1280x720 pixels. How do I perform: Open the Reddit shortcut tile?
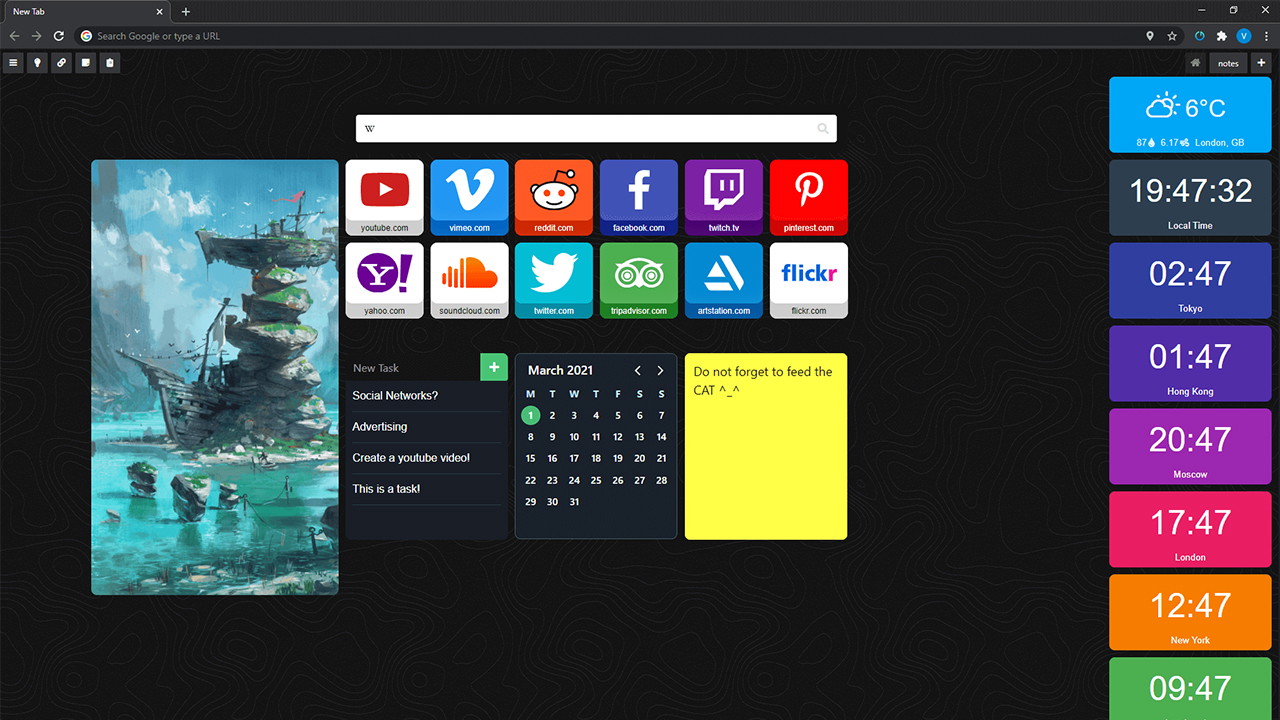pyautogui.click(x=553, y=198)
